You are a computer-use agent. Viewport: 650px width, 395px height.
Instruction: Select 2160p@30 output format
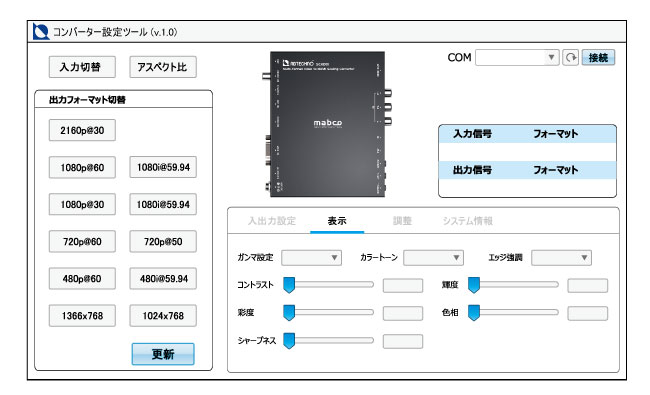pyautogui.click(x=82, y=131)
